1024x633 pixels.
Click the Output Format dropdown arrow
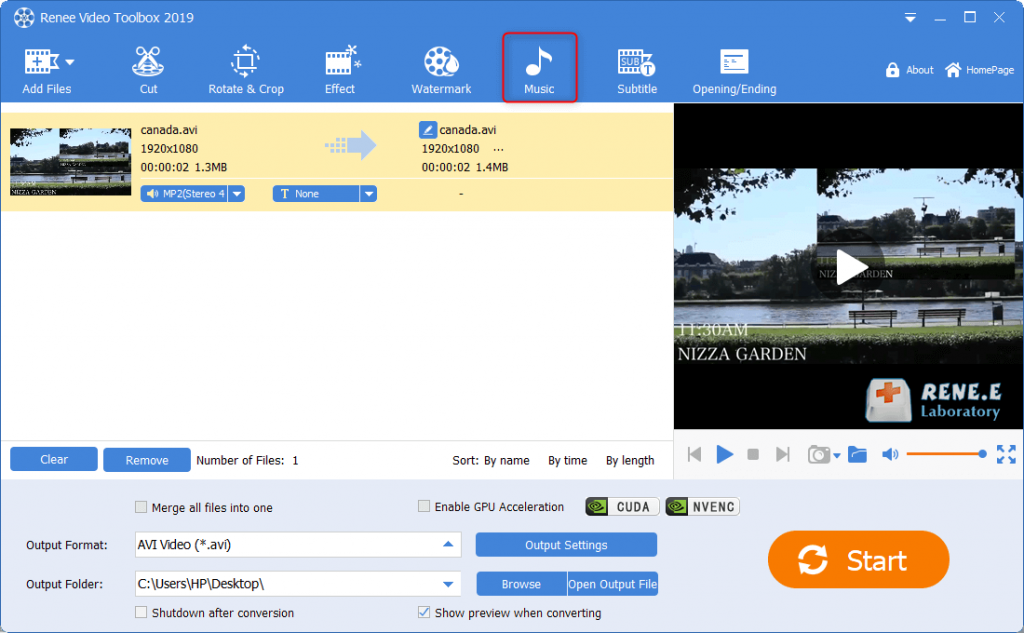[448, 544]
